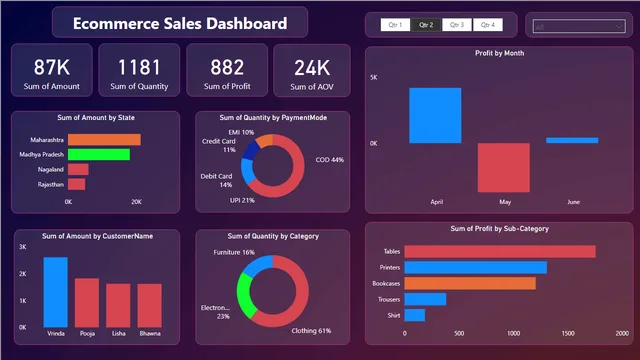This screenshot has width=640, height=360.
Task: Select the Pooja customer bar
Action: (87, 303)
